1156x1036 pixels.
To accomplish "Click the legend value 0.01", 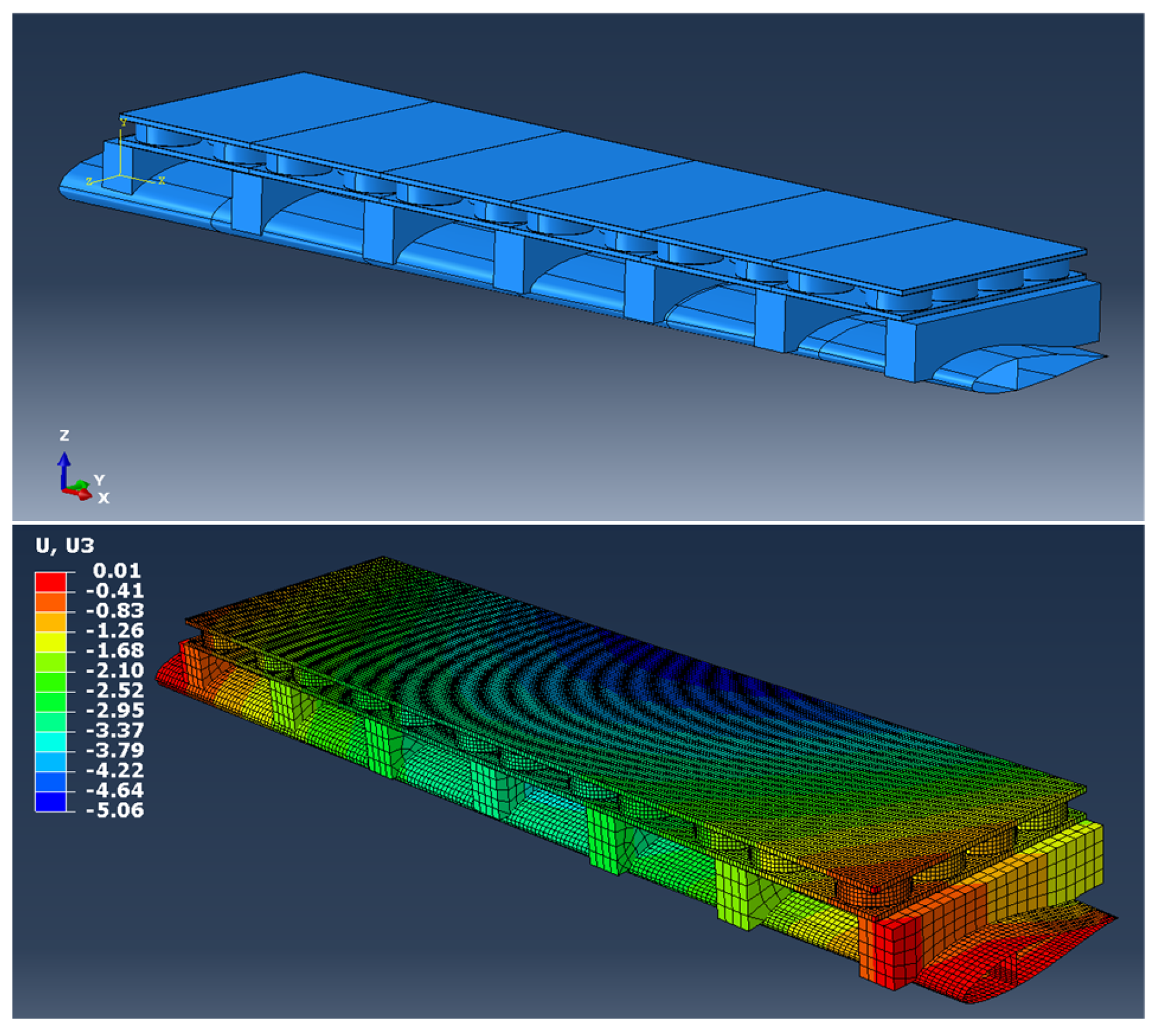I will (116, 571).
